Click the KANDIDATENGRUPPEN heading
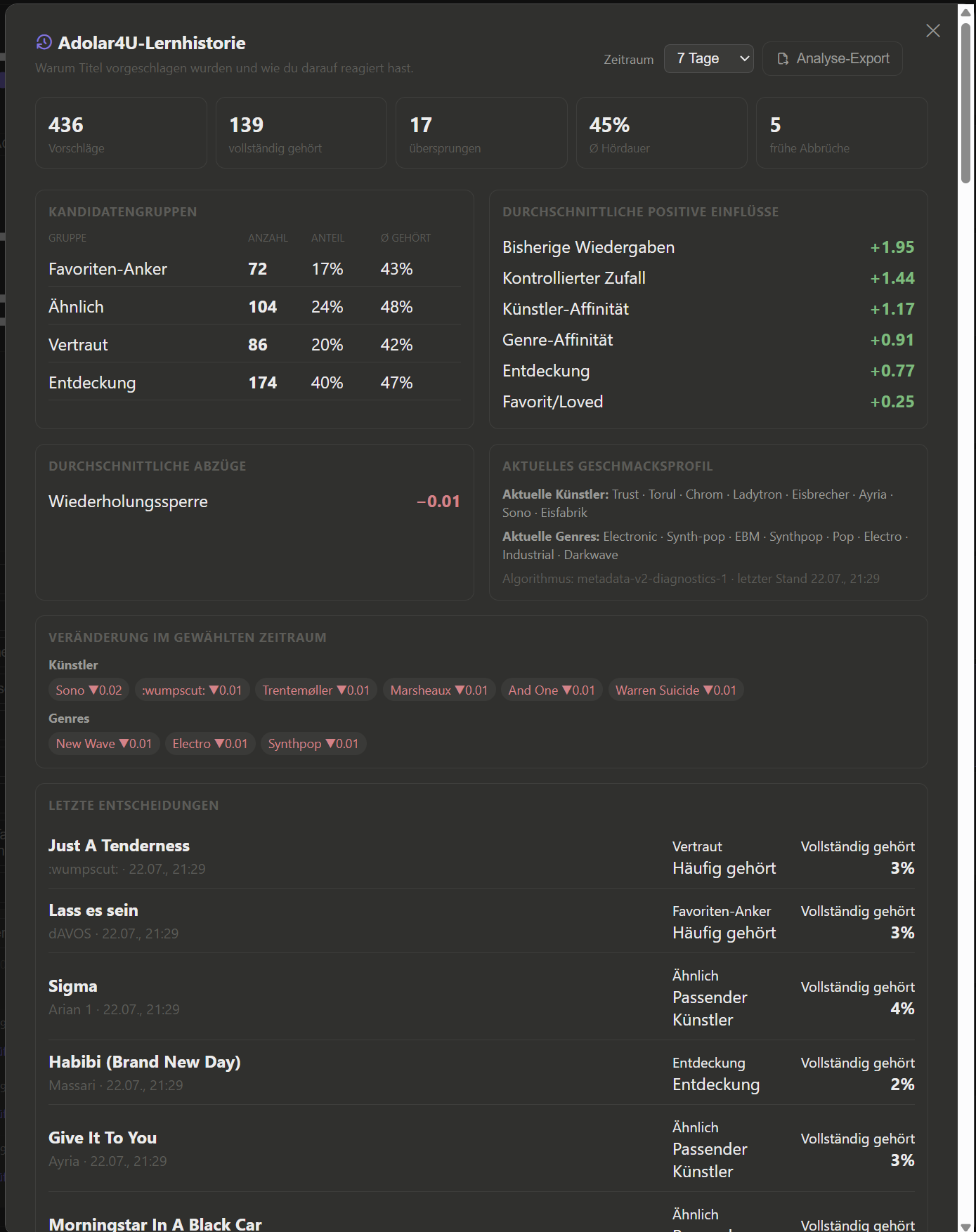 (123, 212)
